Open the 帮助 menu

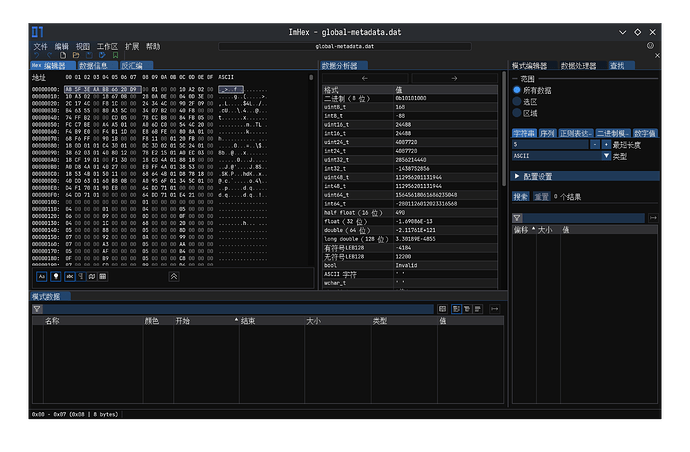click(153, 46)
